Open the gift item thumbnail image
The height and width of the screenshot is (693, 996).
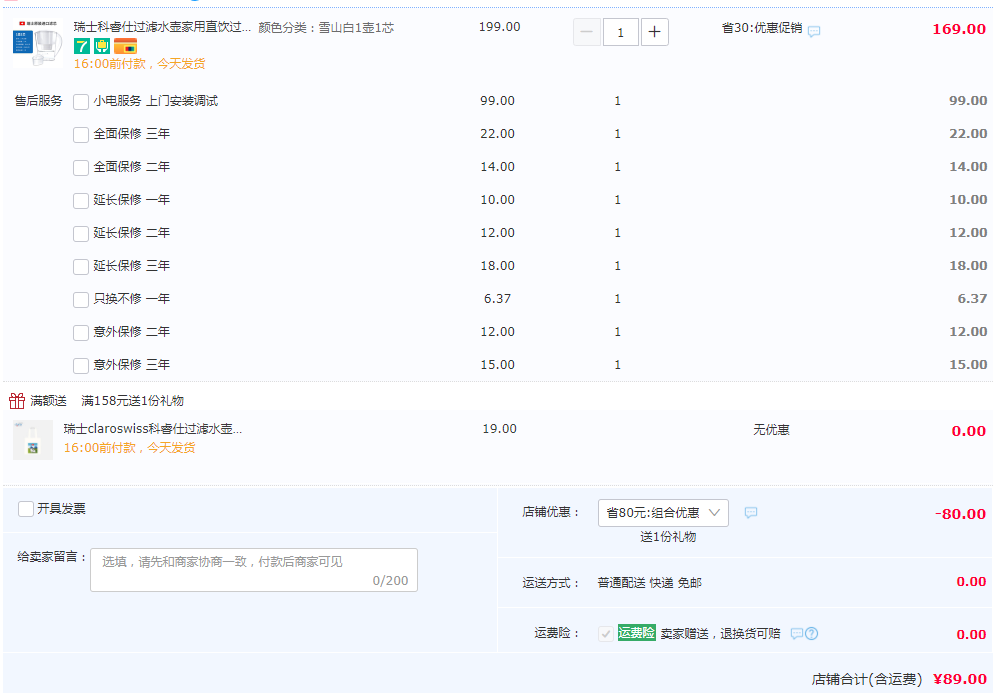[33, 440]
